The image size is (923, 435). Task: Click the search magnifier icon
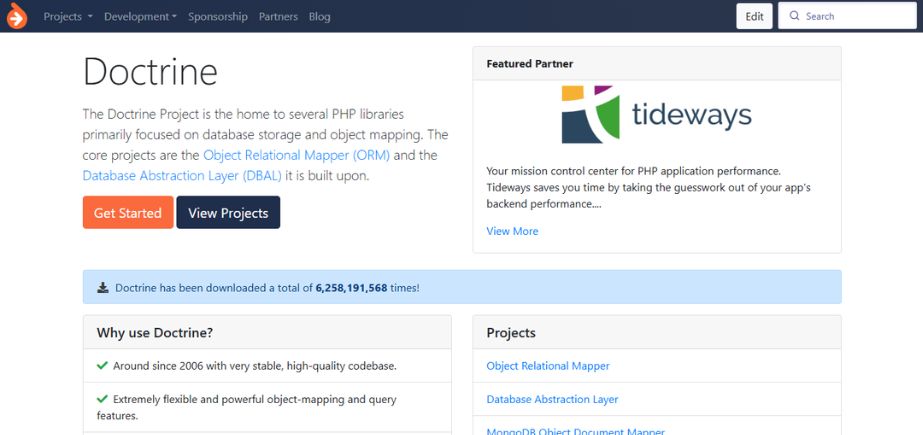[x=795, y=16]
